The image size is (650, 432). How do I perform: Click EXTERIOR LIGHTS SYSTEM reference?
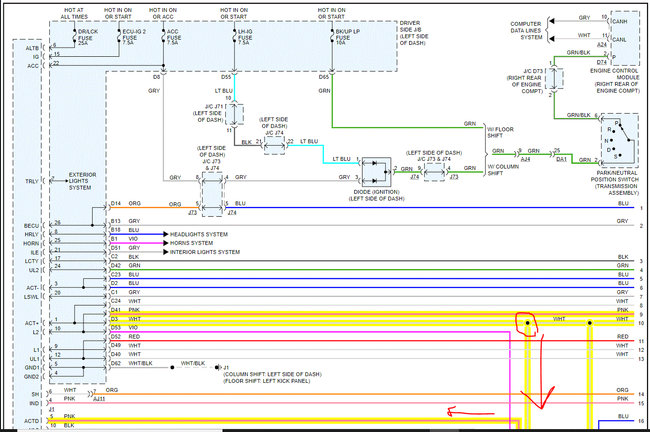[80, 181]
